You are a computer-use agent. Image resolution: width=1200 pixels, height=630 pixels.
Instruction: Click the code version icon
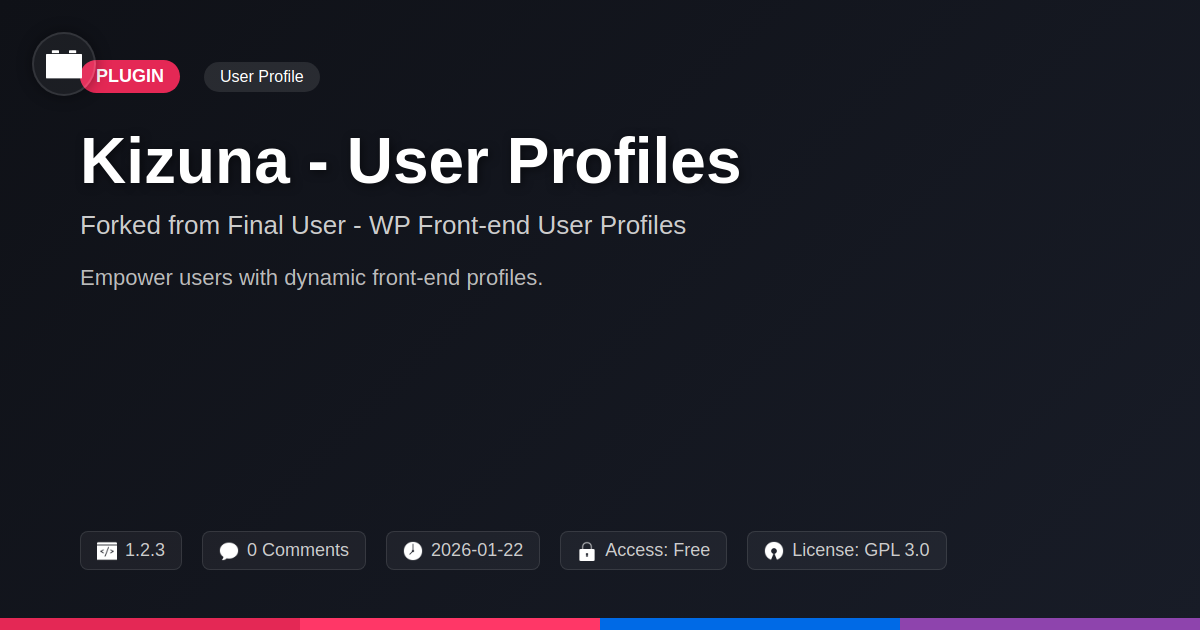pyautogui.click(x=107, y=551)
